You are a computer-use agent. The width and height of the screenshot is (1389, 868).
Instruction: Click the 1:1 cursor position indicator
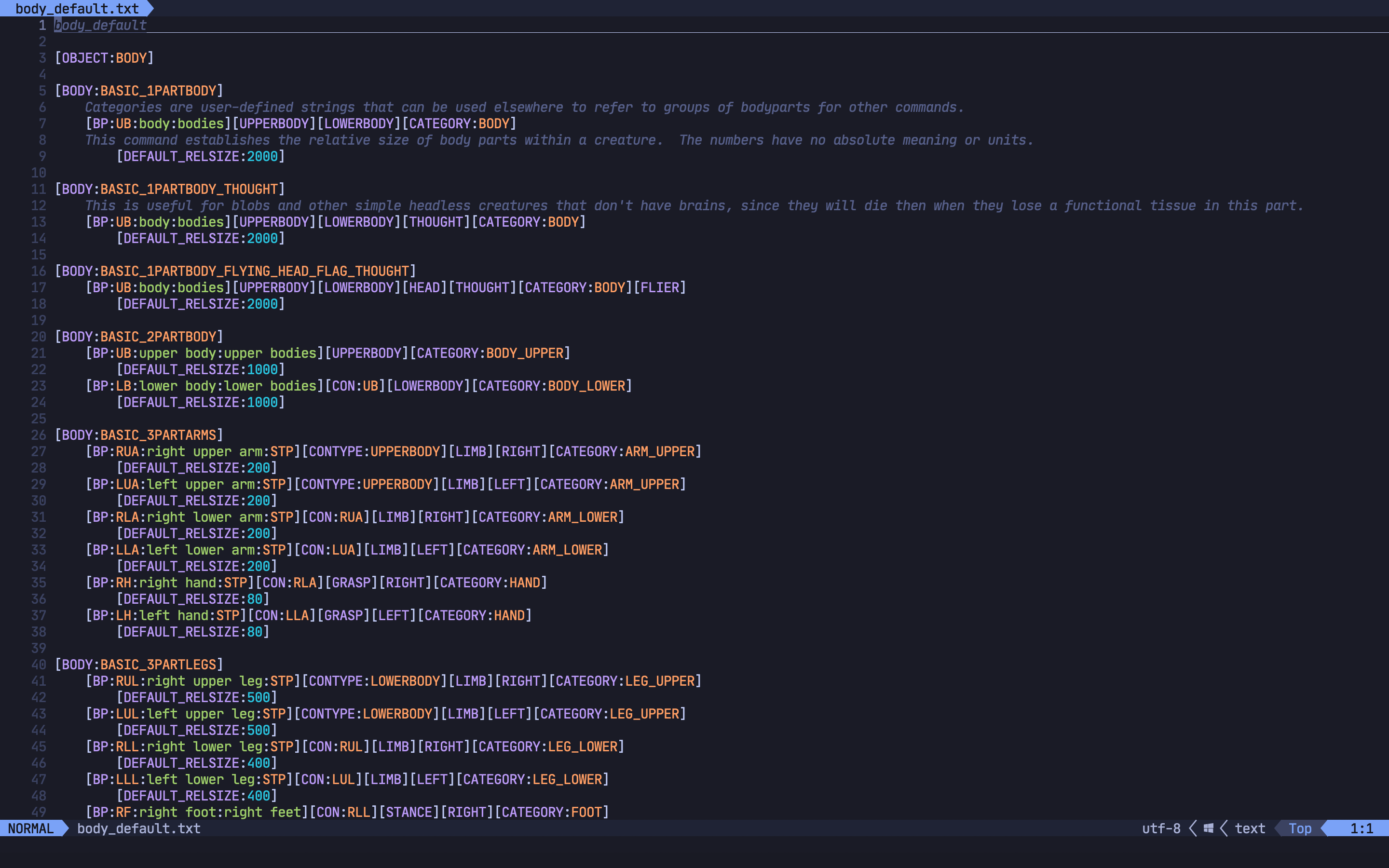coord(1362,828)
